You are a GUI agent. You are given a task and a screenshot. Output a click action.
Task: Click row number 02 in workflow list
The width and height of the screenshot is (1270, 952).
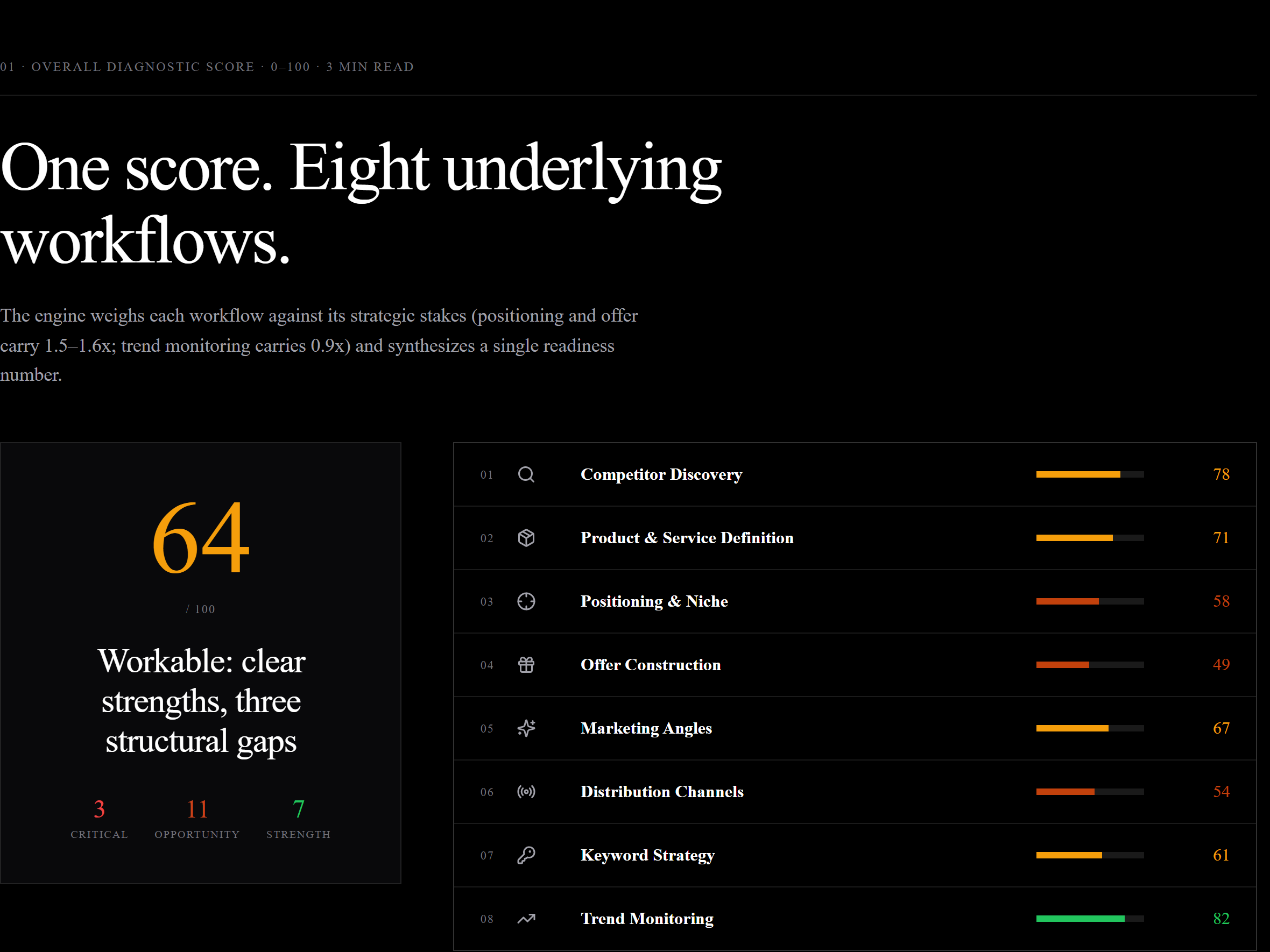(x=487, y=538)
